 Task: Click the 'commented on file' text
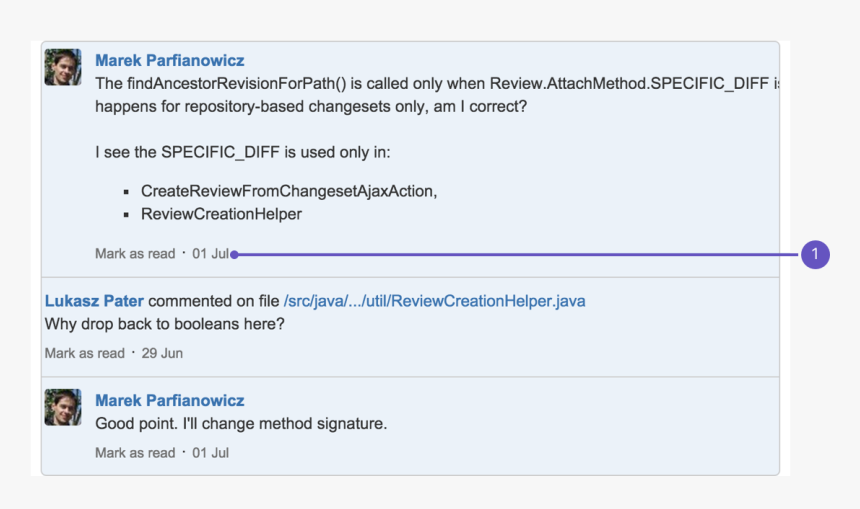click(x=215, y=301)
